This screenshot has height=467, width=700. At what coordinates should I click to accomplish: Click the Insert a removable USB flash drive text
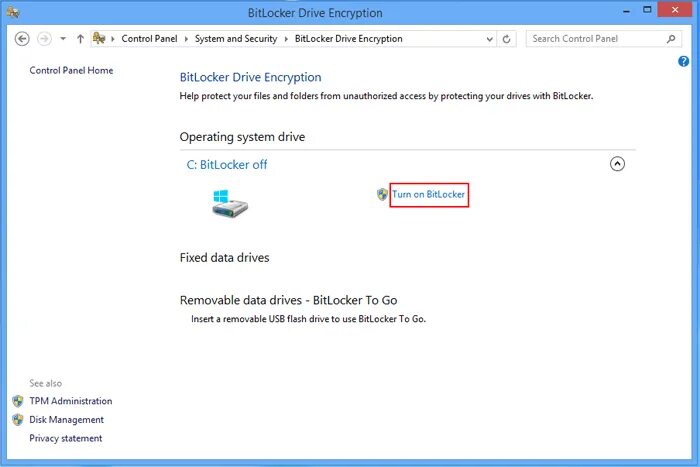point(308,319)
